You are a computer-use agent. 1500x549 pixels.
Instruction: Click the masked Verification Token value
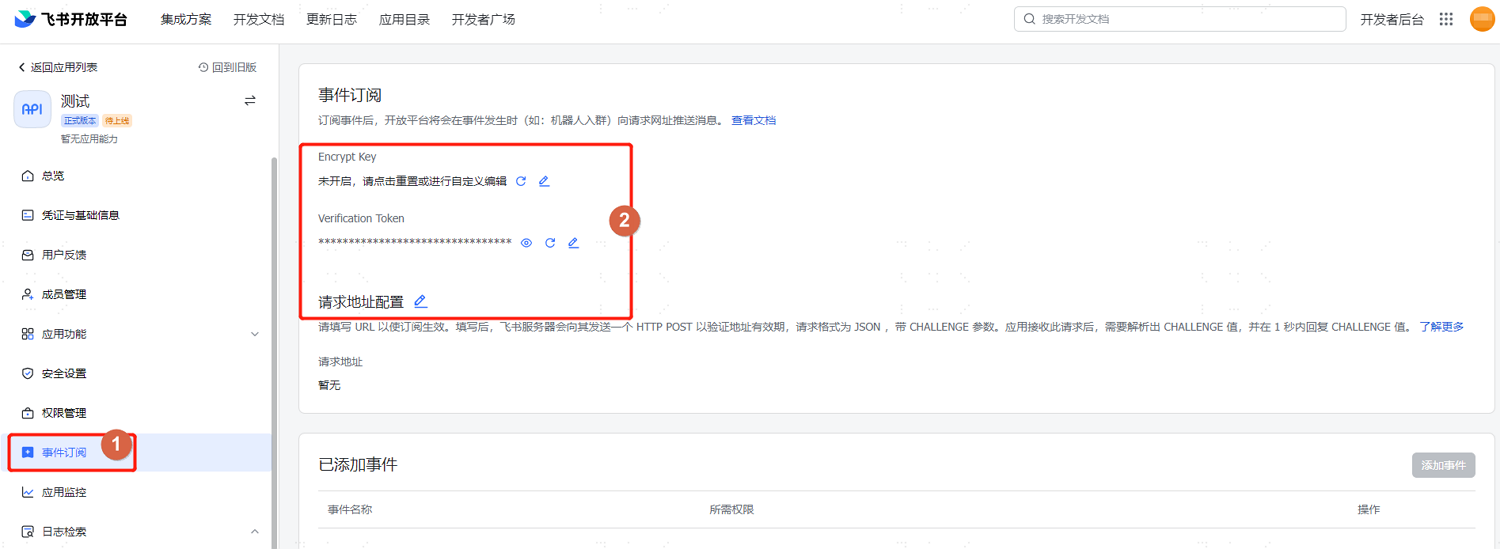(x=415, y=243)
